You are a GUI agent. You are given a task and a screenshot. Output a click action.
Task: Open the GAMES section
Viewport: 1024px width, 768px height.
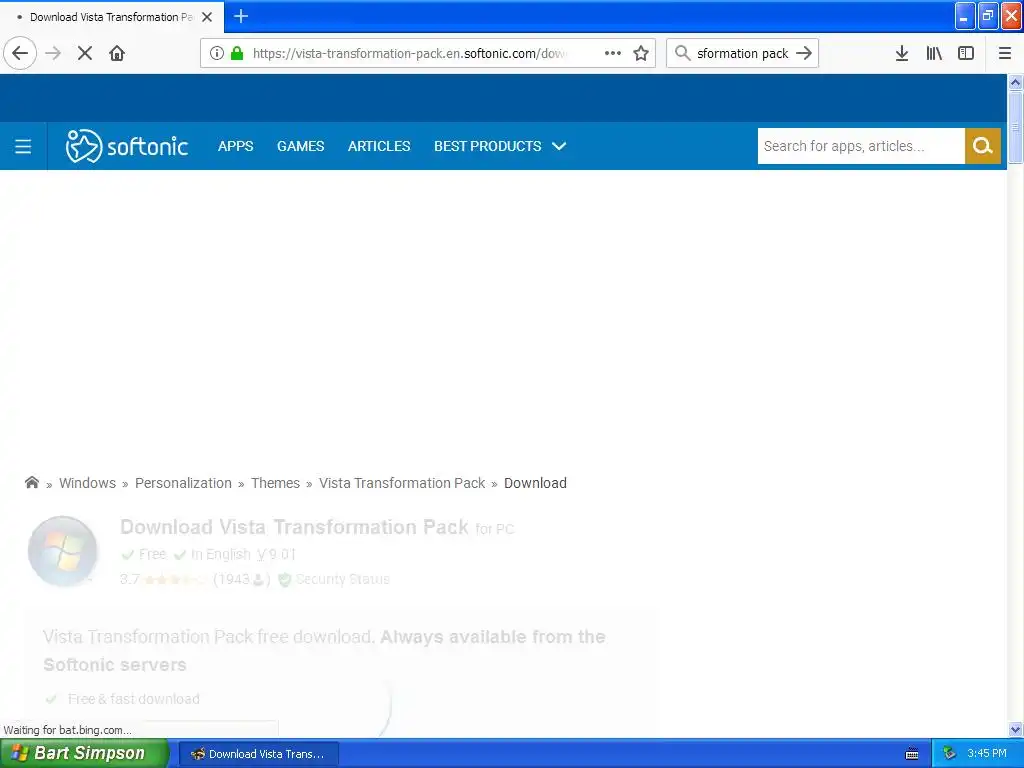(x=300, y=146)
